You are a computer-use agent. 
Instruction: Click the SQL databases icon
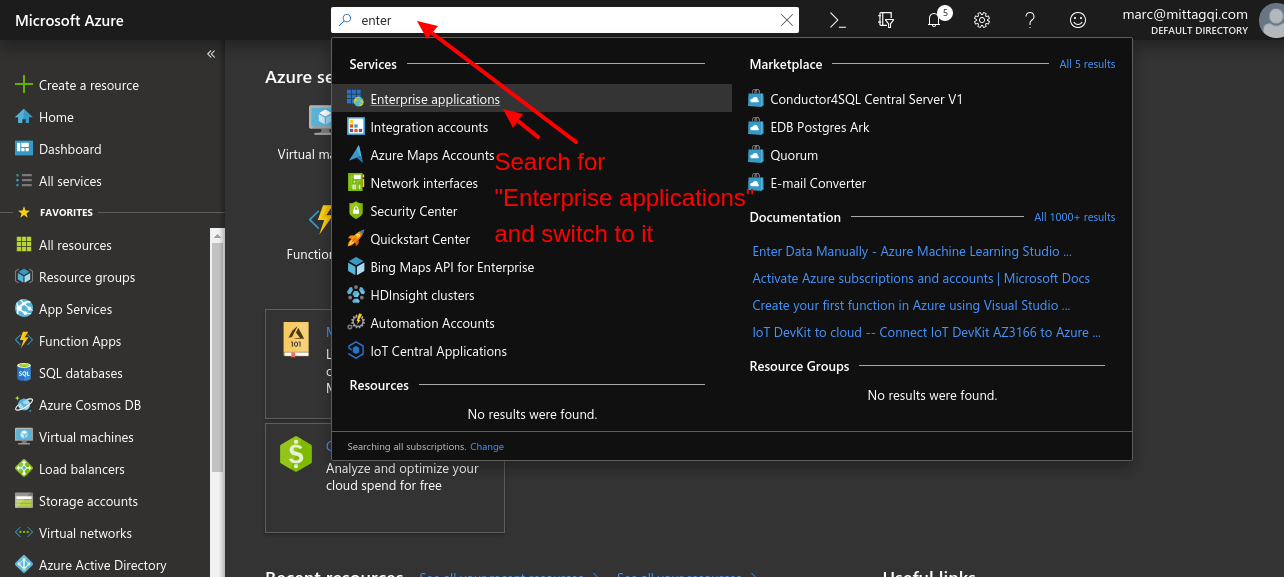click(24, 373)
